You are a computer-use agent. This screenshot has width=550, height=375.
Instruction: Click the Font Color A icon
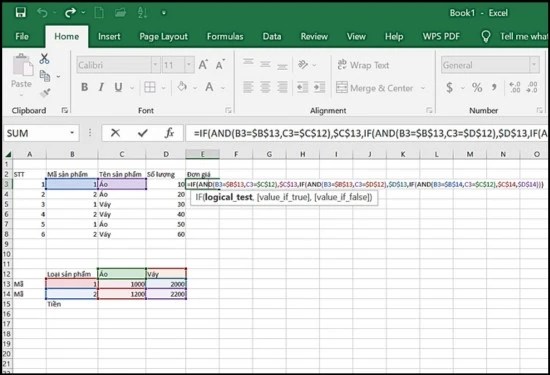(x=209, y=87)
